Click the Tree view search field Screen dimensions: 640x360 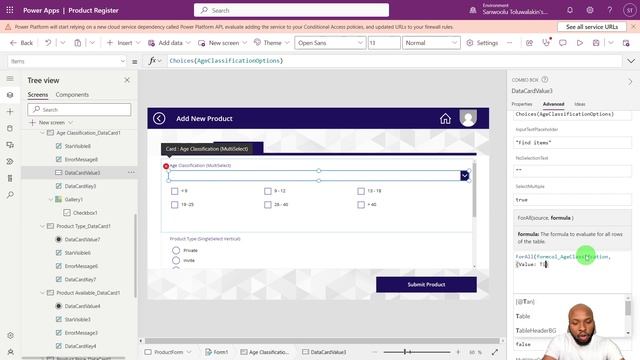tap(79, 110)
